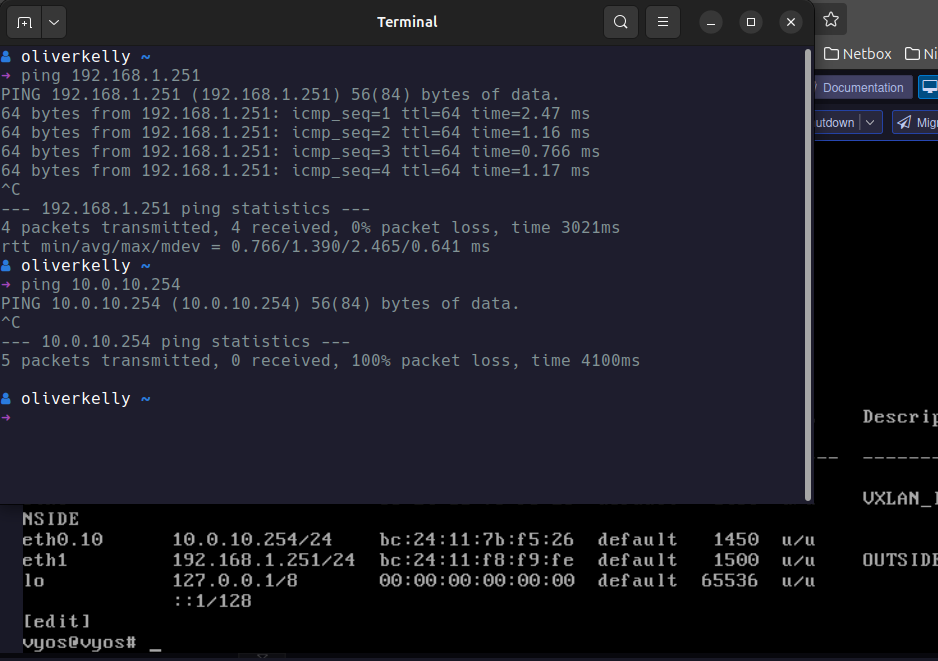
Task: Click the Terminal title bar text
Action: click(407, 22)
